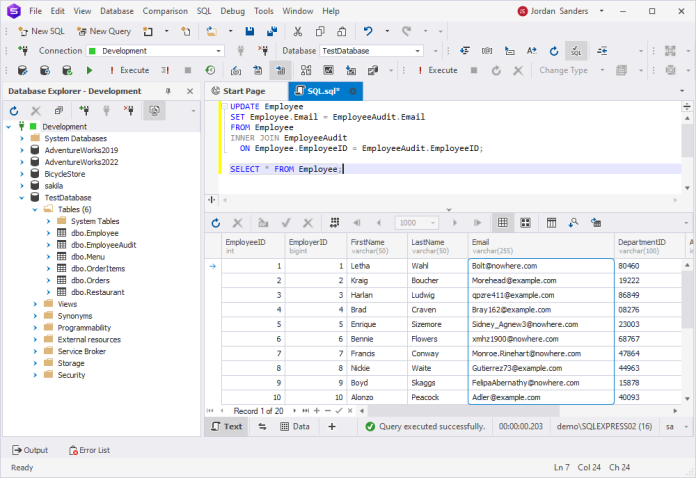Image resolution: width=696 pixels, height=478 pixels.
Task: Toggle grid view mode in results
Action: pyautogui.click(x=502, y=223)
